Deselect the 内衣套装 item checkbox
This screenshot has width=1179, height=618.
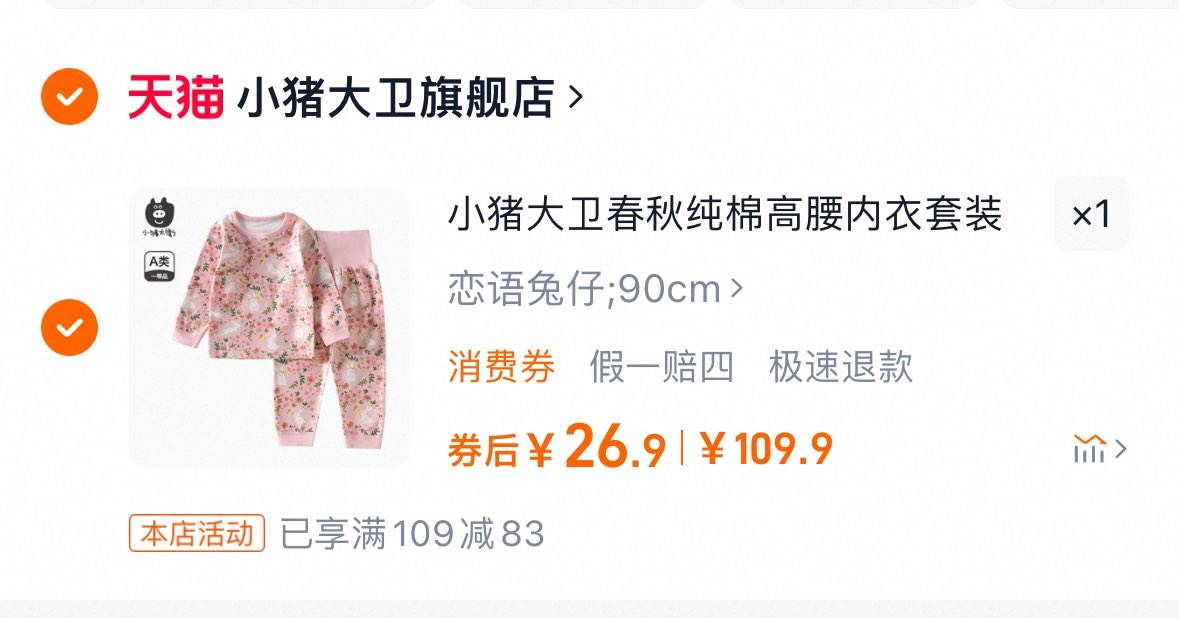(x=69, y=327)
